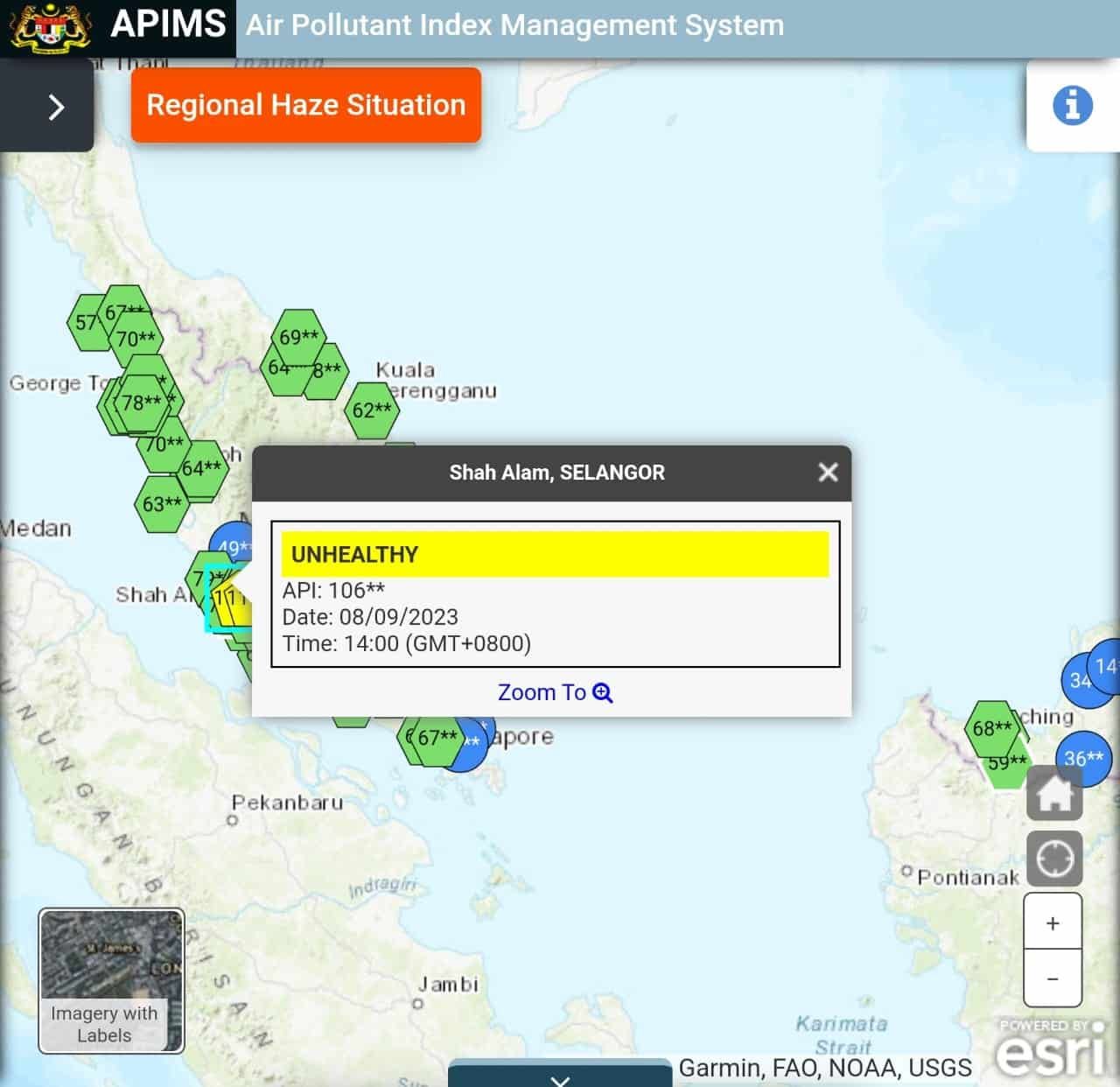Switch basemap to Imagery with Labels
1120x1087 pixels.
point(110,978)
